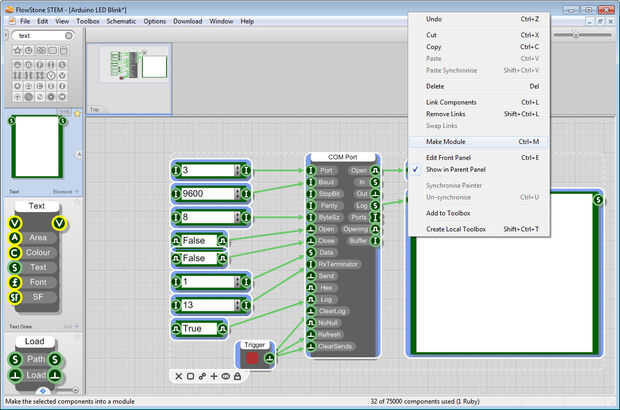Clear the toolbox search field
The image size is (620, 410).
[x=68, y=36]
